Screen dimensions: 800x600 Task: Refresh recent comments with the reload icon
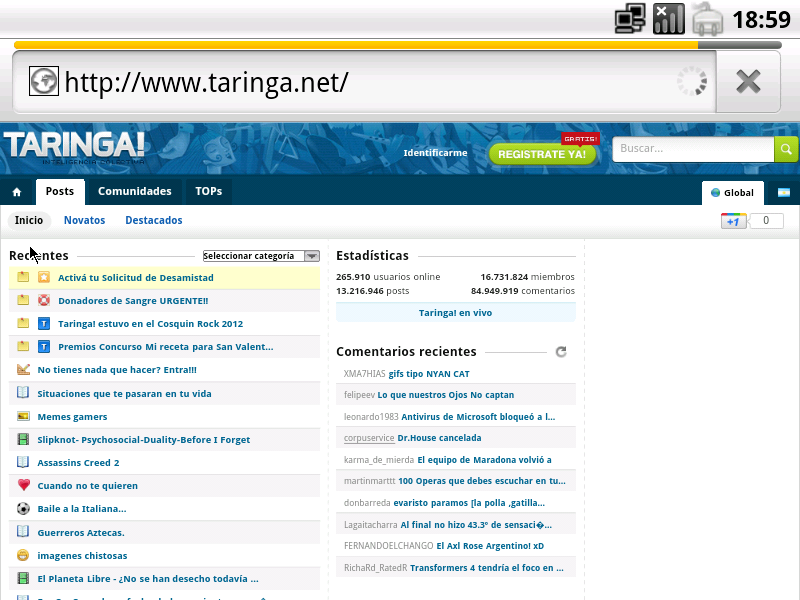561,352
